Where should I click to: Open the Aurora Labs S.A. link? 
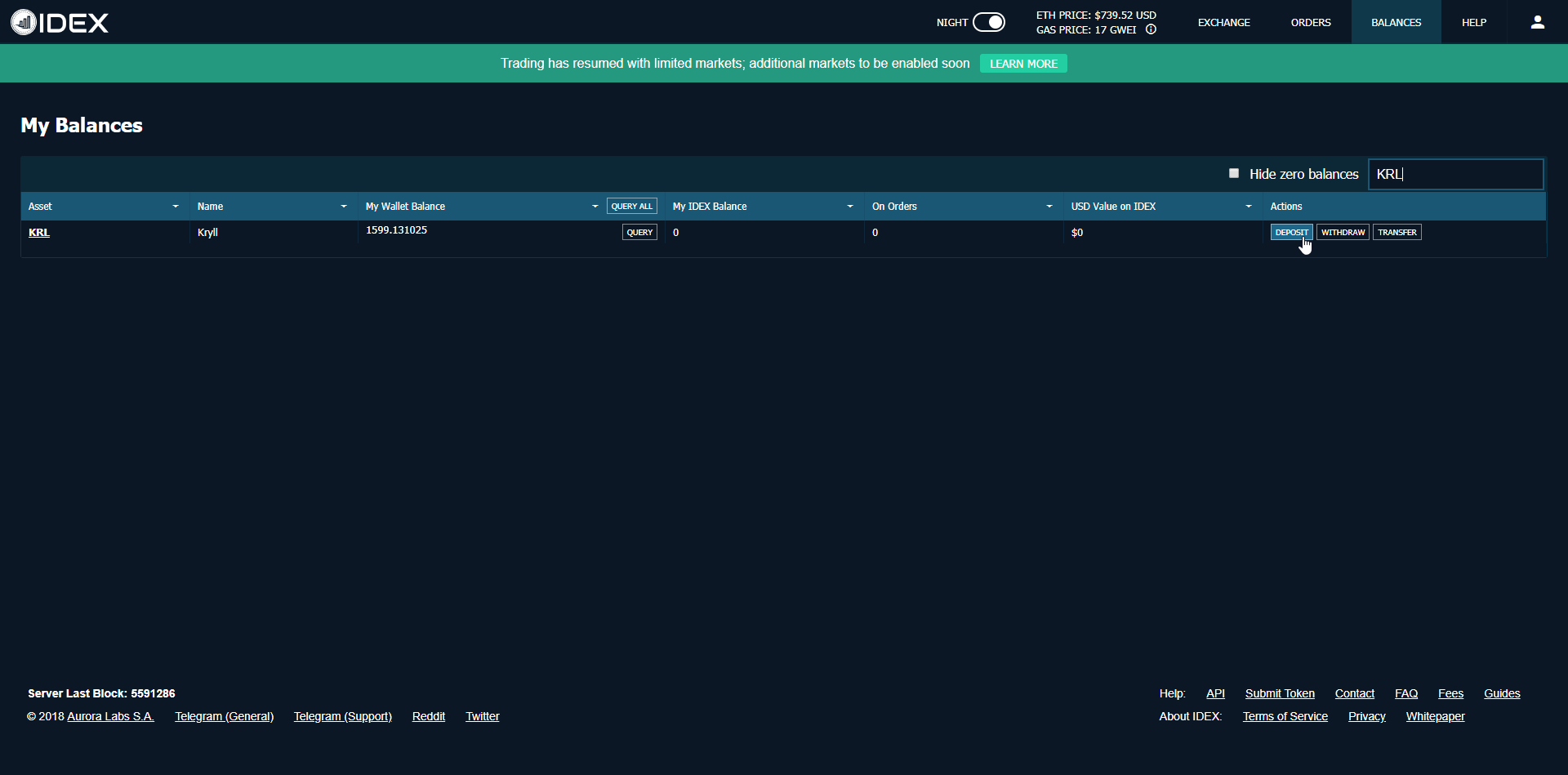click(x=110, y=716)
